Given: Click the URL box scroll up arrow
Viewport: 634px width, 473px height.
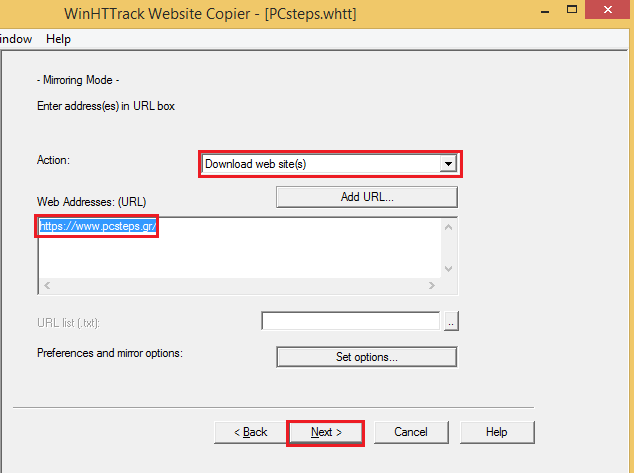Looking at the screenshot, I should (448, 228).
